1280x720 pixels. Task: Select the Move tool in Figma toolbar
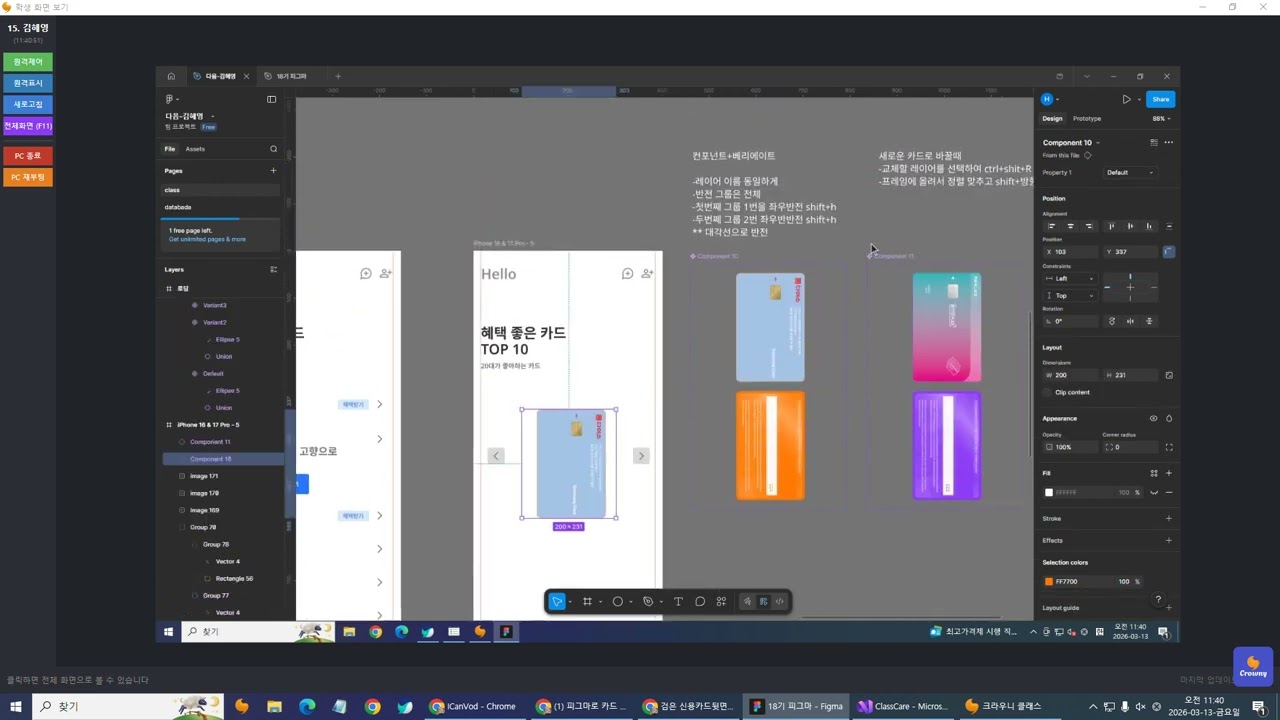click(x=557, y=601)
